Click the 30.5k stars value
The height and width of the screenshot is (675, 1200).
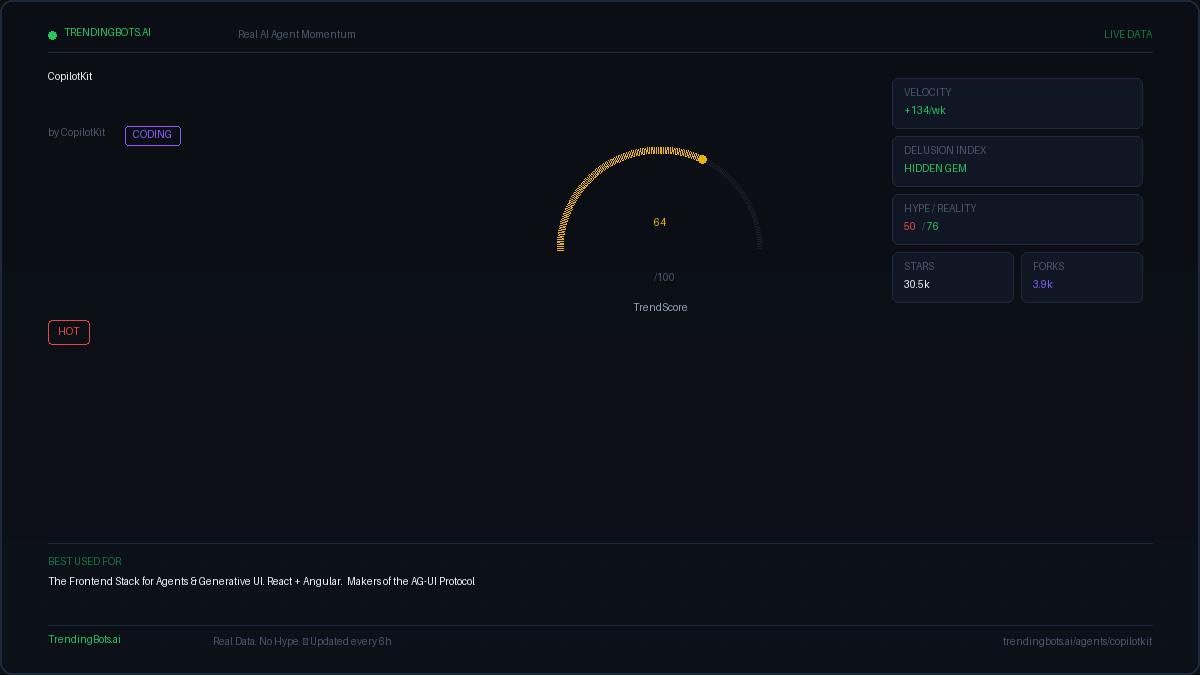pos(917,285)
